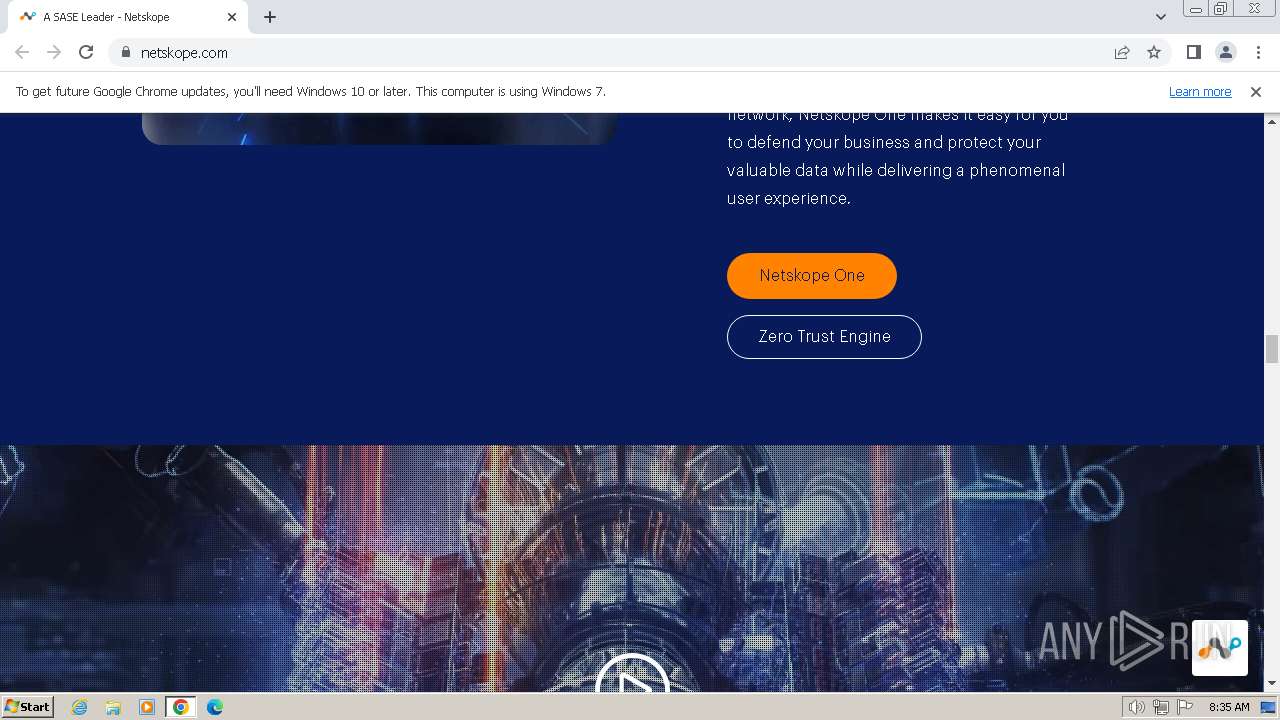Open the Windows Start menu
This screenshot has height=720, width=1280.
[28, 707]
